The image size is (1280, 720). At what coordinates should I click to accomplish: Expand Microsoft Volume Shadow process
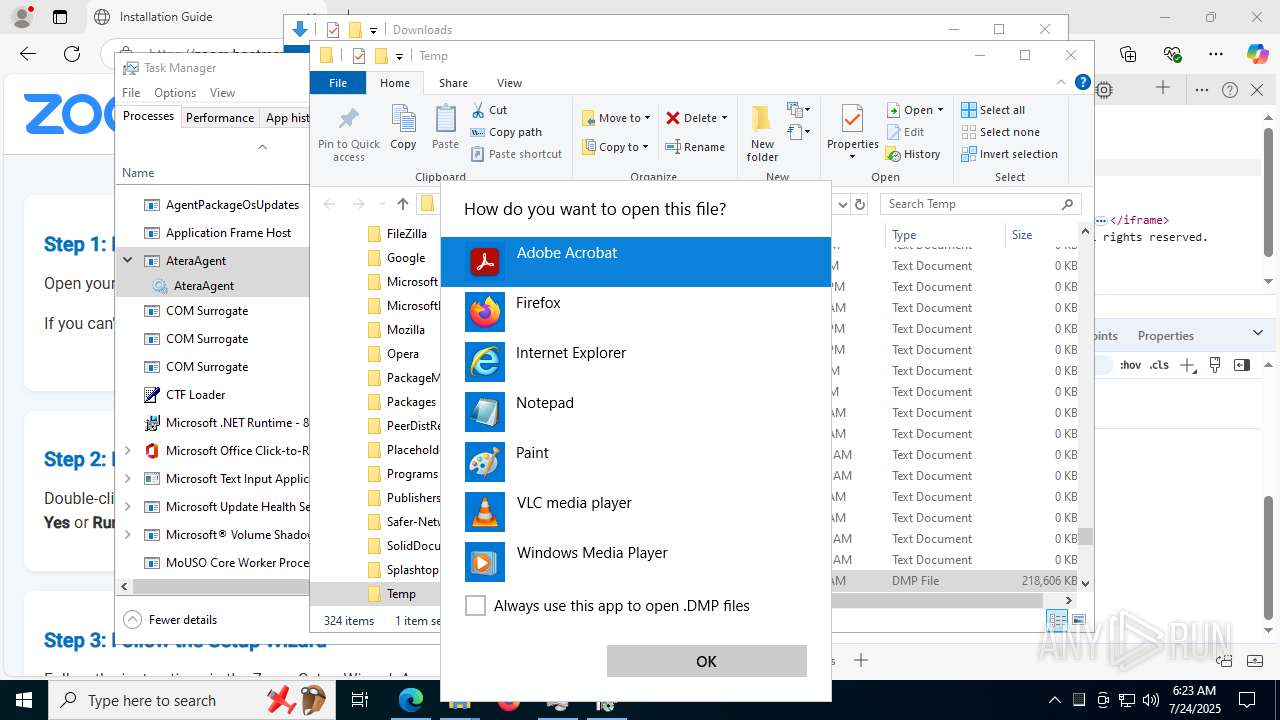click(127, 534)
